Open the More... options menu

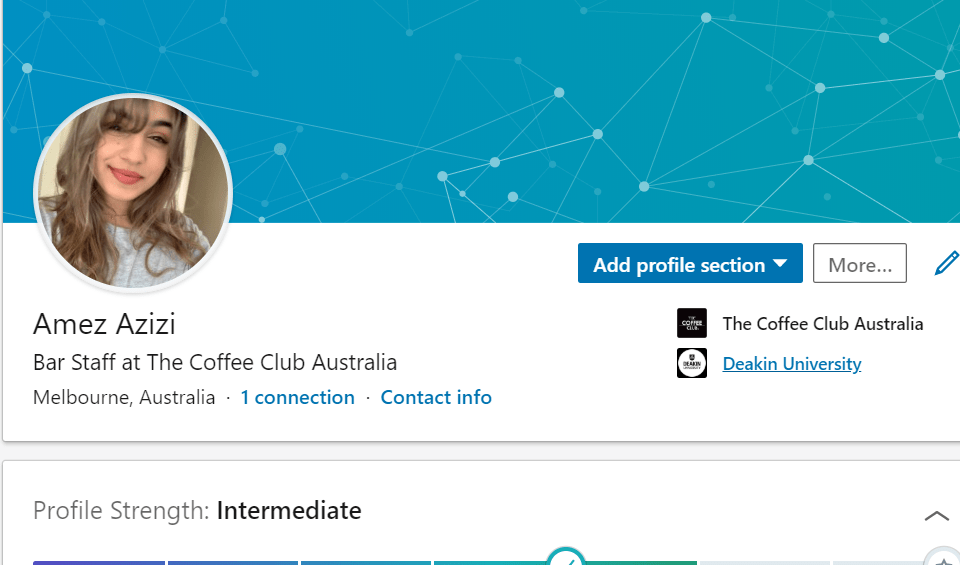[859, 264]
